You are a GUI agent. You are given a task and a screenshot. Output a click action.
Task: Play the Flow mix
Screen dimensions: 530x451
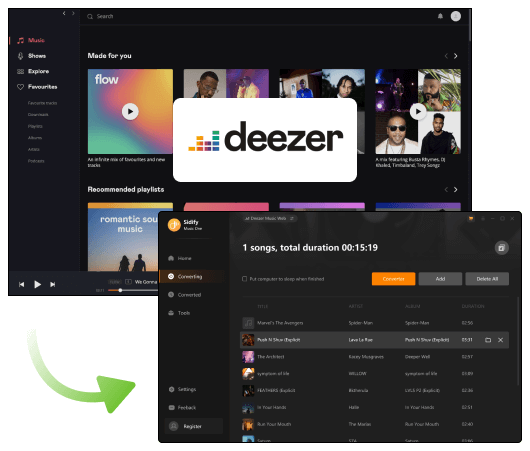130,112
